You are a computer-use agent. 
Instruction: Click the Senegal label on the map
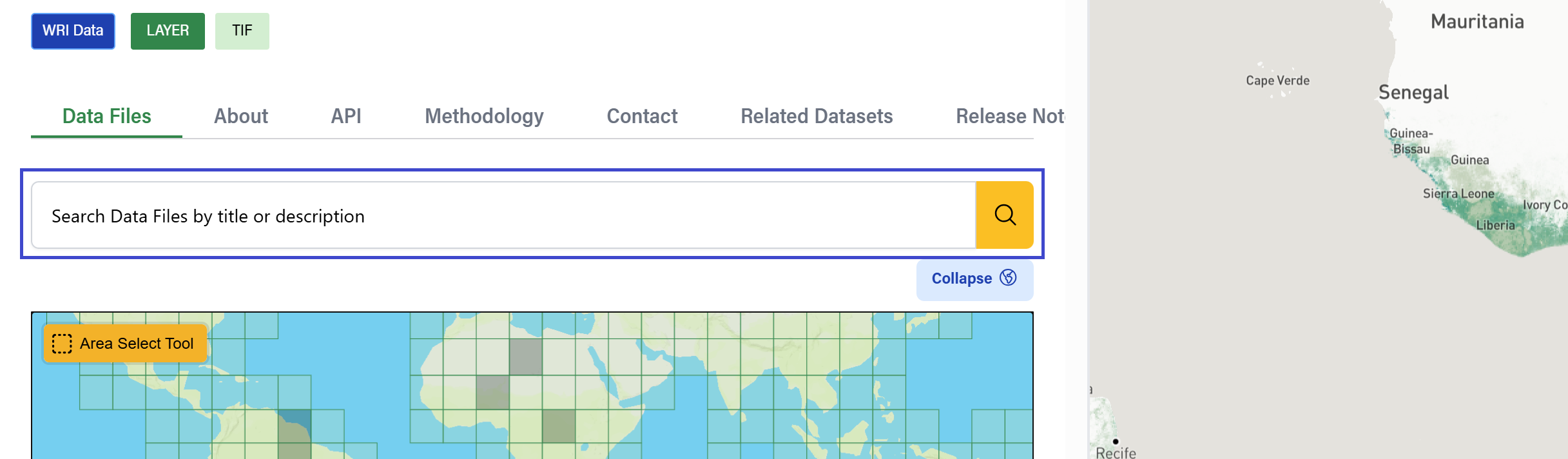pyautogui.click(x=1413, y=93)
